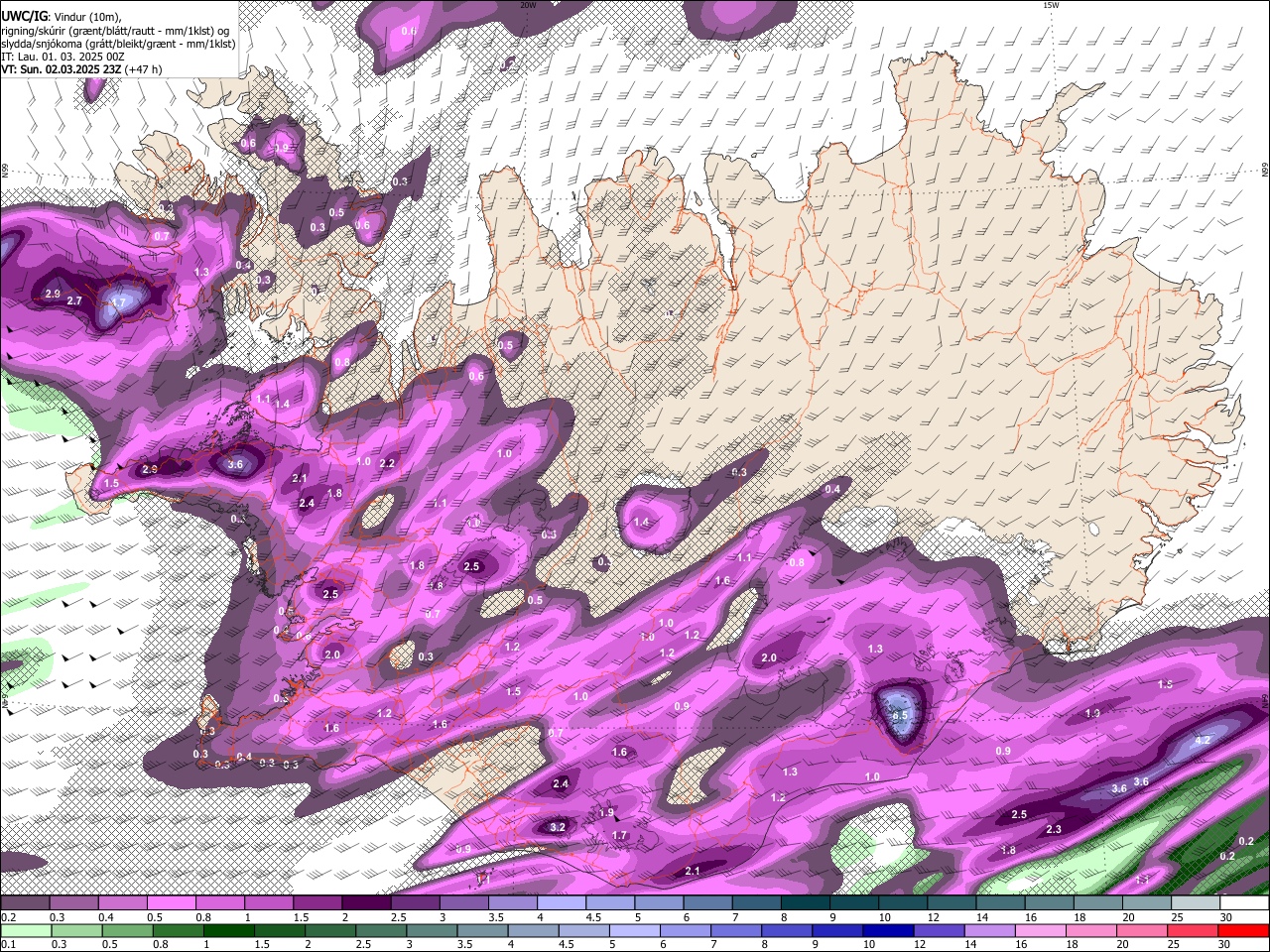The height and width of the screenshot is (952, 1270).
Task: Select light gray upper swatch from 25 to 30
Action: pos(1196,903)
